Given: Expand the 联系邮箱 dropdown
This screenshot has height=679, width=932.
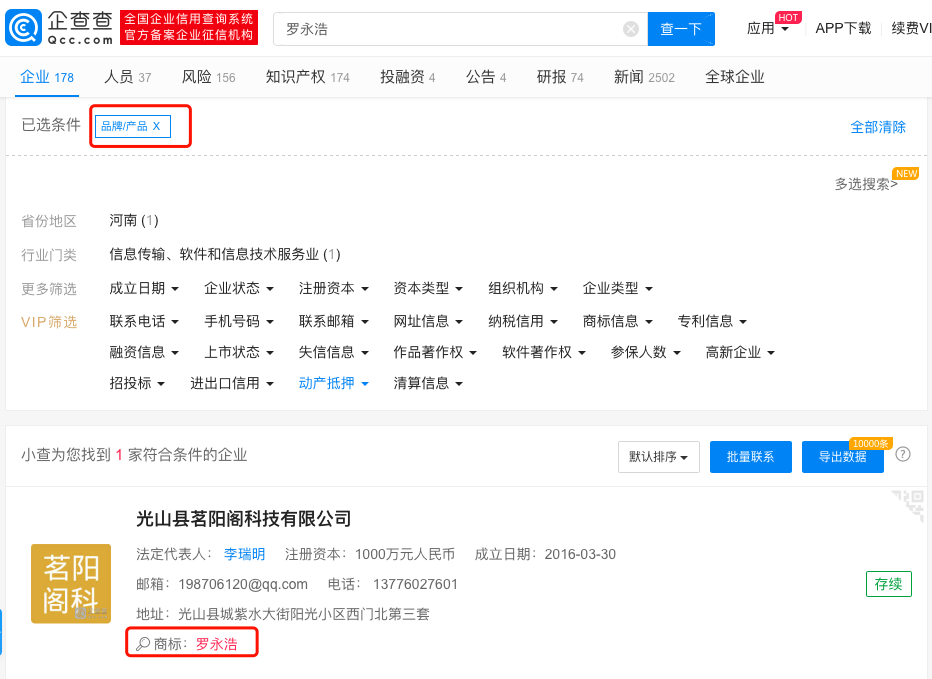Looking at the screenshot, I should pyautogui.click(x=333, y=321).
